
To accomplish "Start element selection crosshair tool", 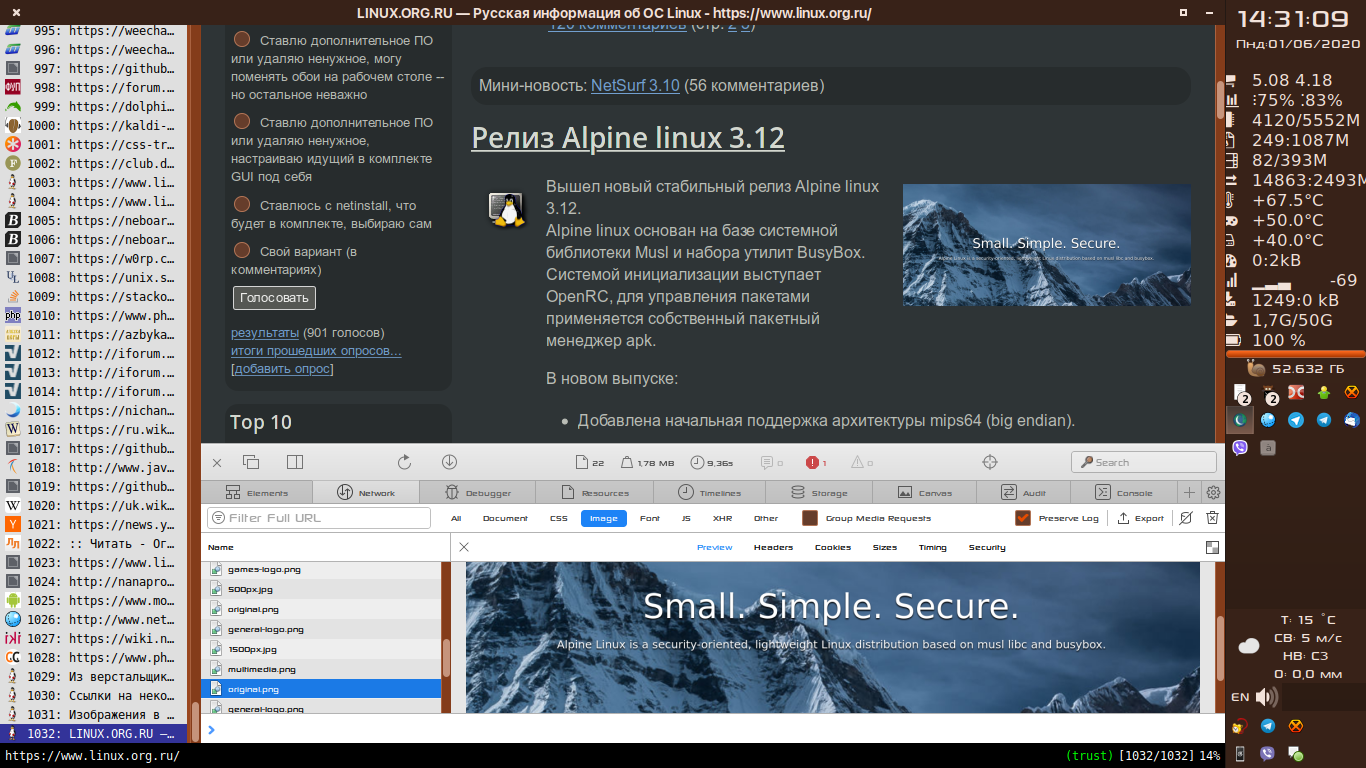I will [x=990, y=462].
